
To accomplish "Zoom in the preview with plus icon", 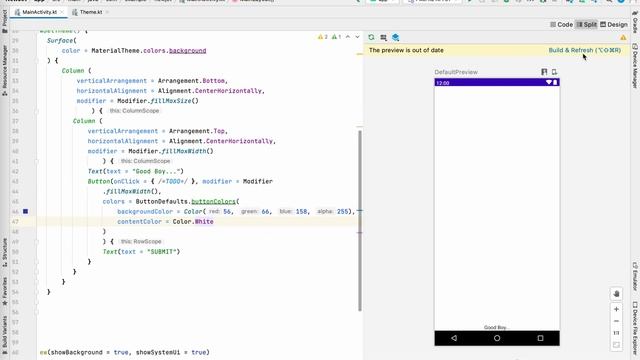I will pos(616,309).
